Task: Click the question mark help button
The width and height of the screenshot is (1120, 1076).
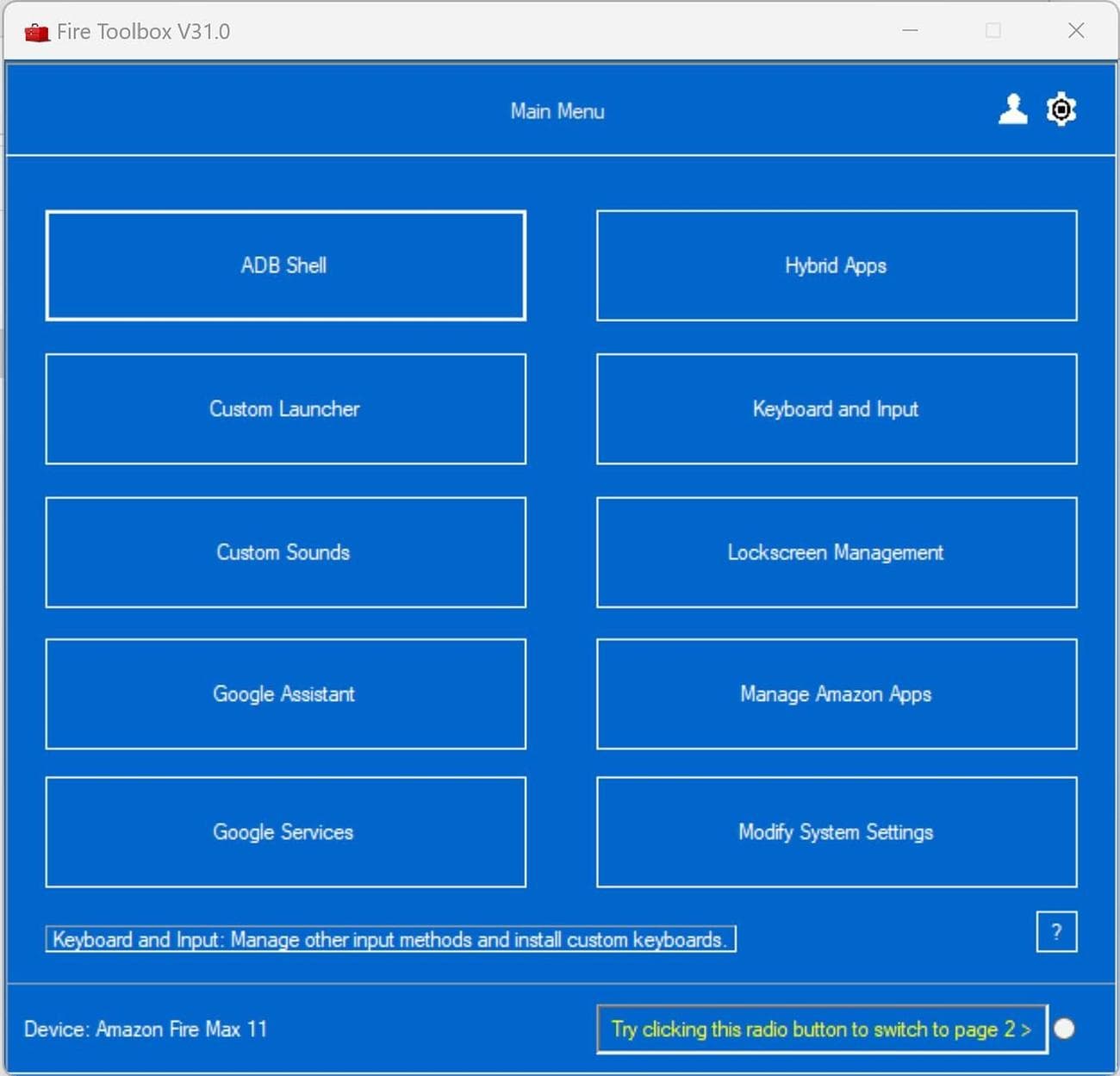Action: pos(1056,931)
